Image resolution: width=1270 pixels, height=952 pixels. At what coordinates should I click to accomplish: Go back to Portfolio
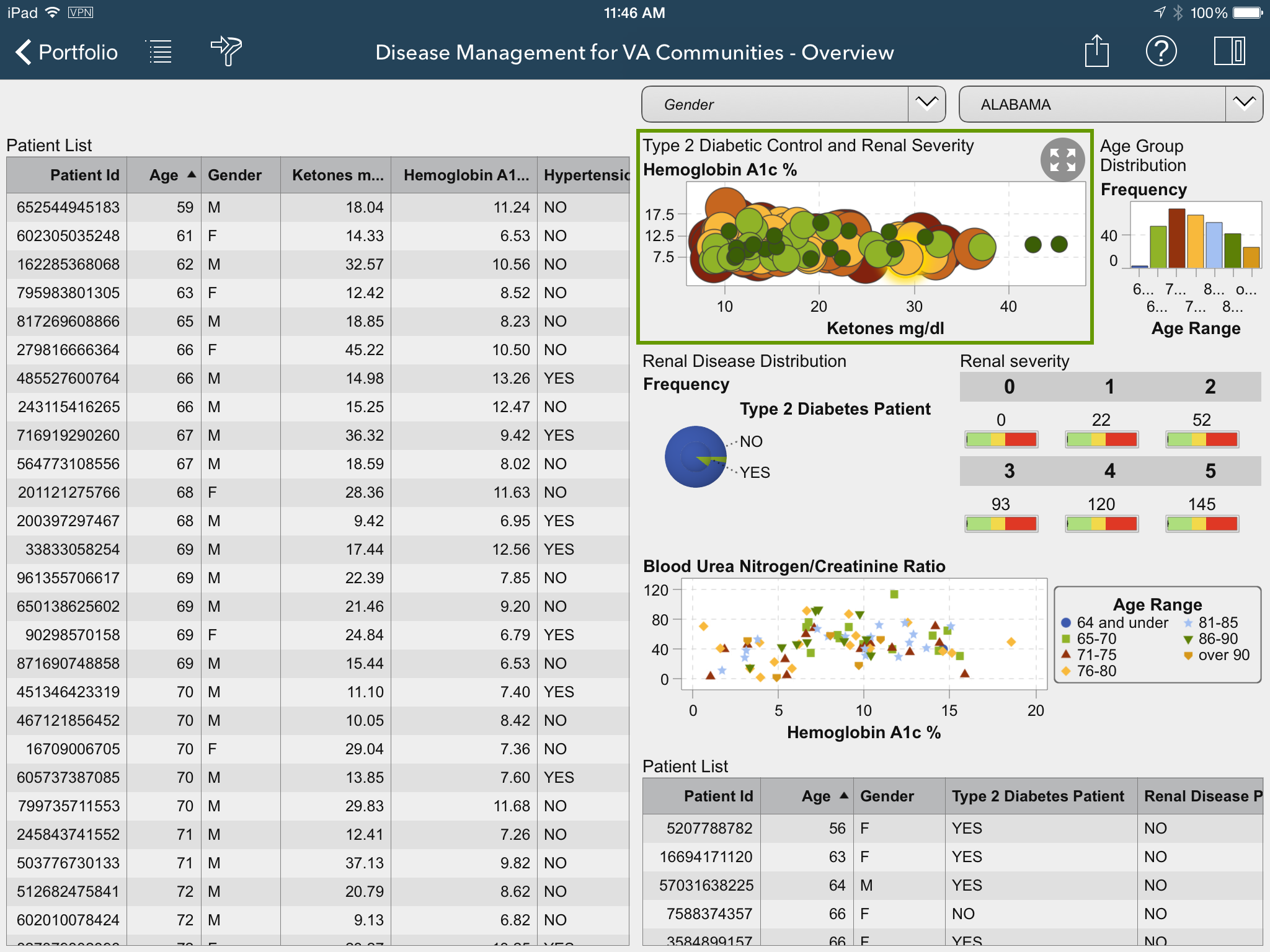pyautogui.click(x=67, y=52)
